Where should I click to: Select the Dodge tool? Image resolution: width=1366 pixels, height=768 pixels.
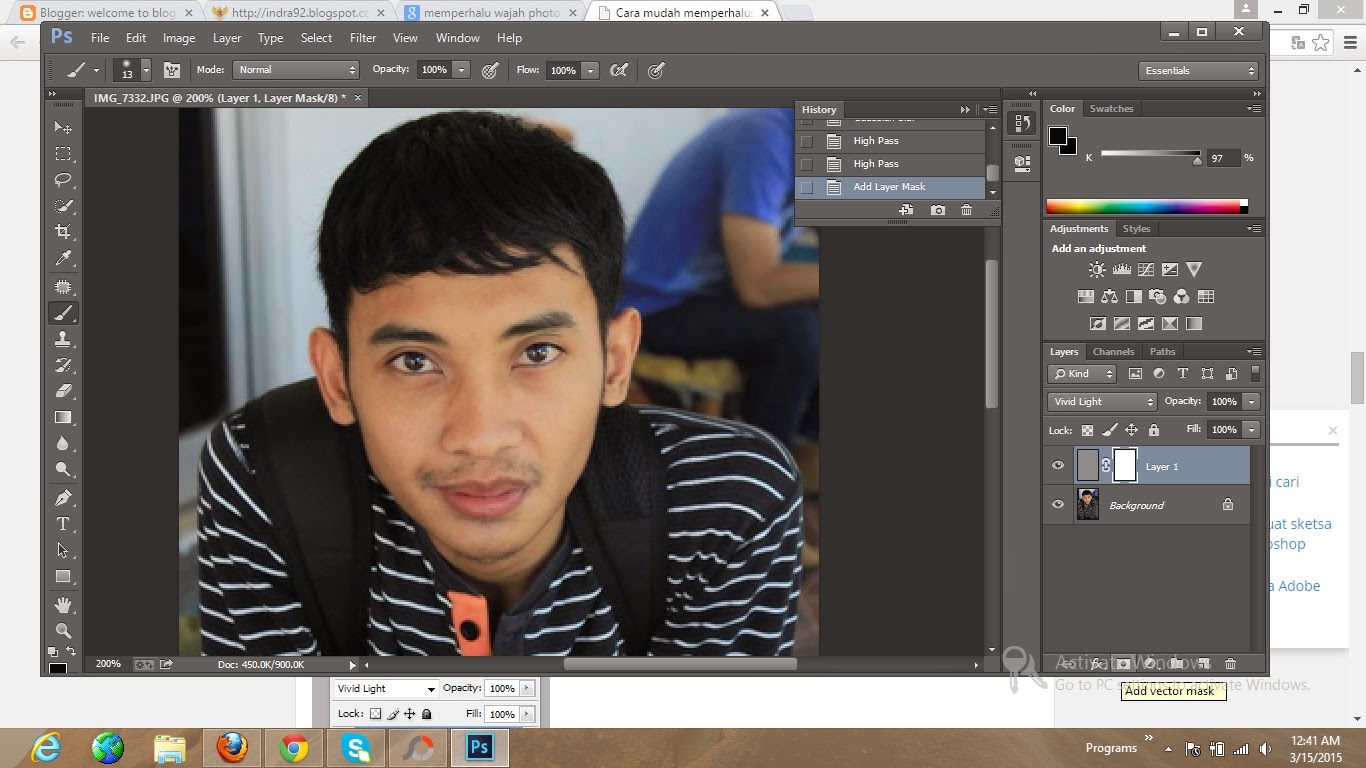[x=63, y=469]
